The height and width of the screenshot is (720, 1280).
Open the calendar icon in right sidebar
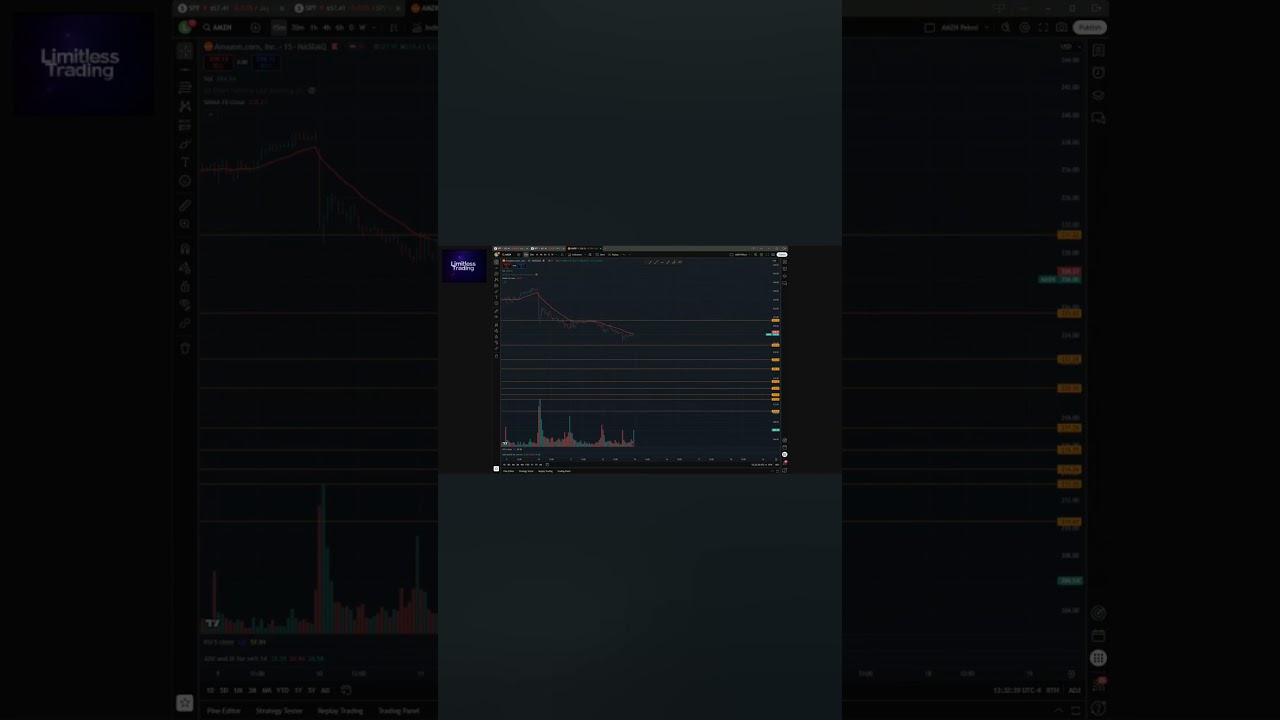click(x=1098, y=636)
